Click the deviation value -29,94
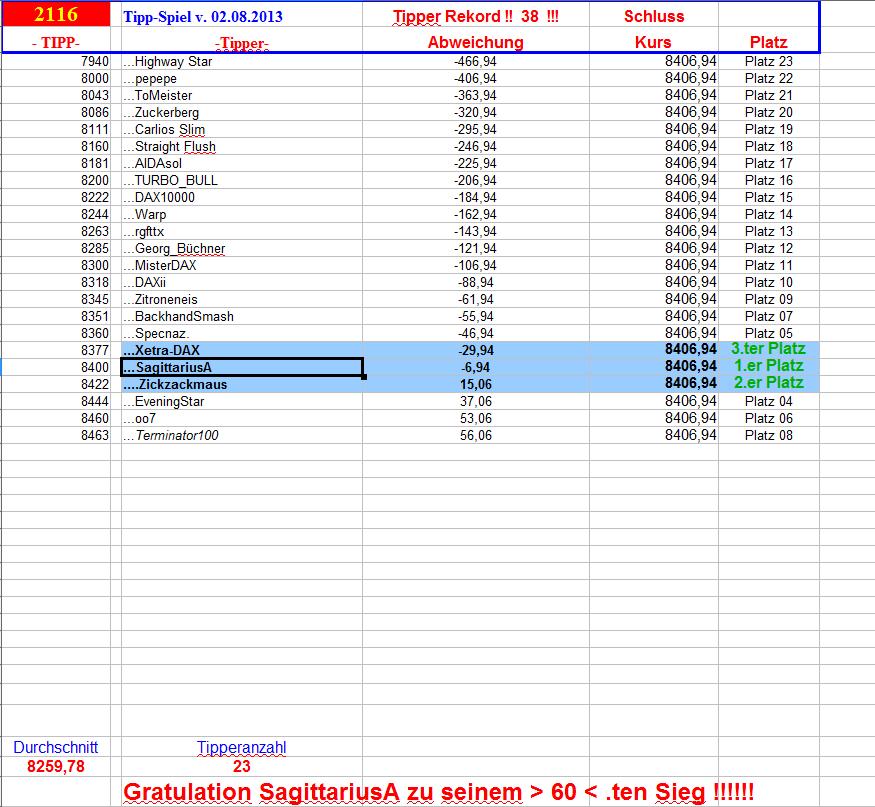 click(475, 350)
